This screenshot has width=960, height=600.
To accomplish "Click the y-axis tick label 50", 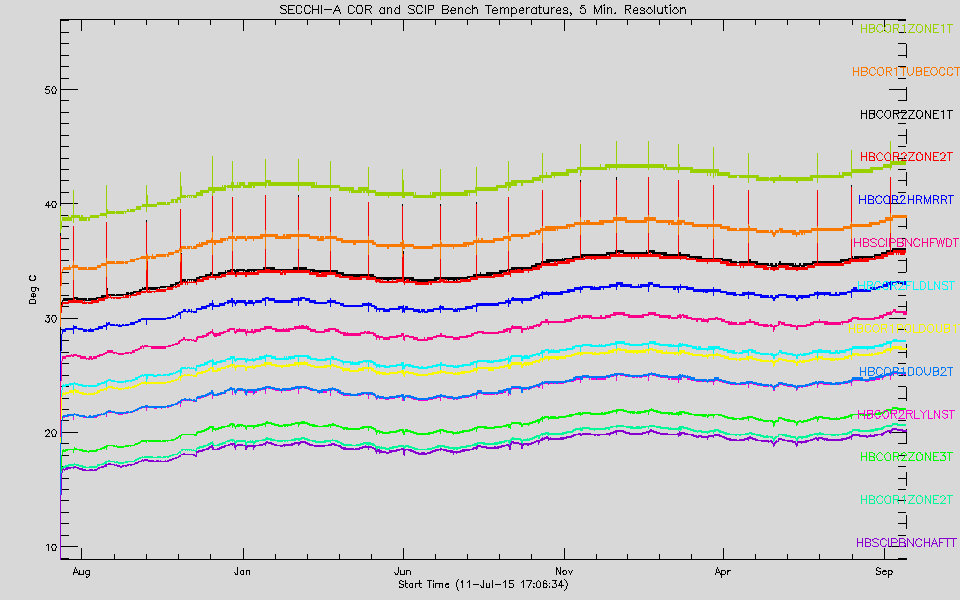I will pos(51,90).
